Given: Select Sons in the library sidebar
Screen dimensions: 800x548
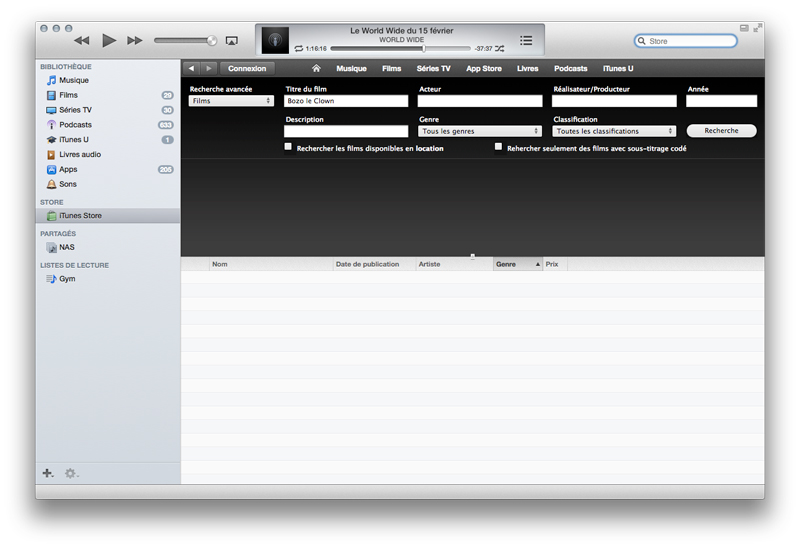Looking at the screenshot, I should click(108, 184).
